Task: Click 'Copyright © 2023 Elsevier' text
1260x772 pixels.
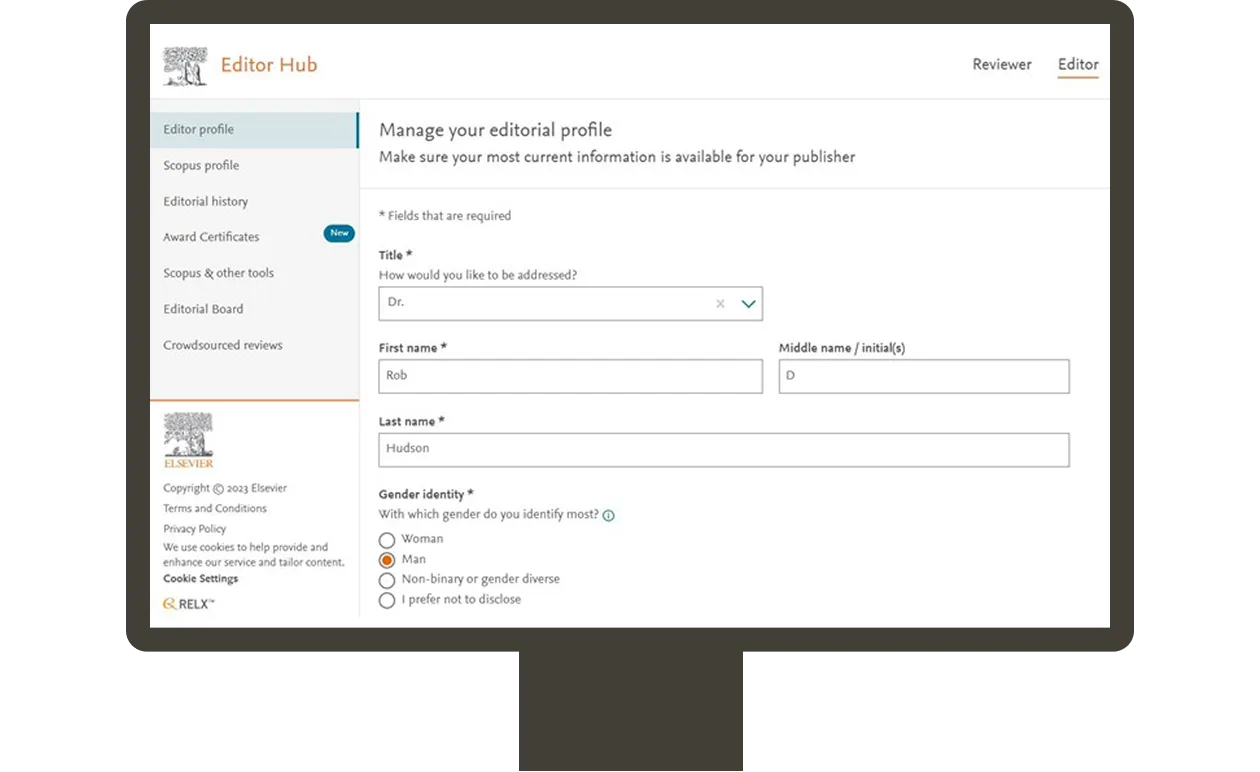Action: (225, 488)
